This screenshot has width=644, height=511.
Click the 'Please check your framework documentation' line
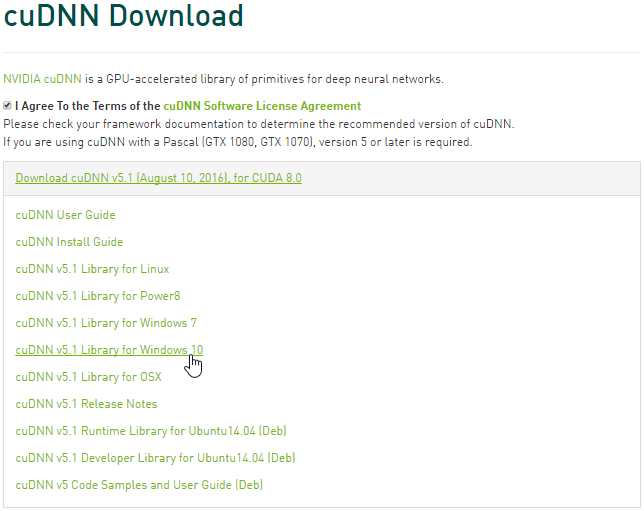(x=259, y=124)
